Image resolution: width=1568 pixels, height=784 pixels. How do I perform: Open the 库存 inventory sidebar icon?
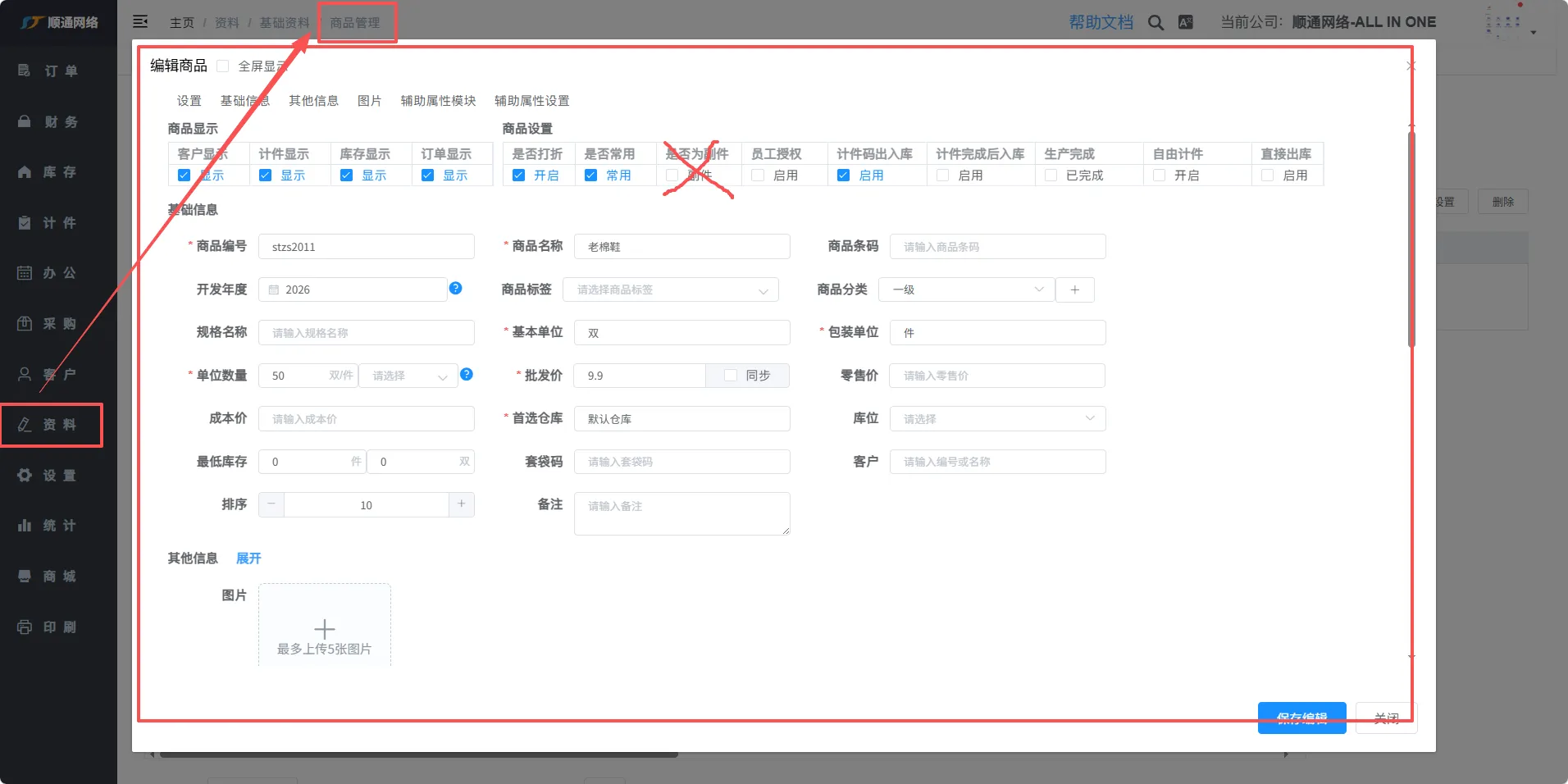(25, 172)
